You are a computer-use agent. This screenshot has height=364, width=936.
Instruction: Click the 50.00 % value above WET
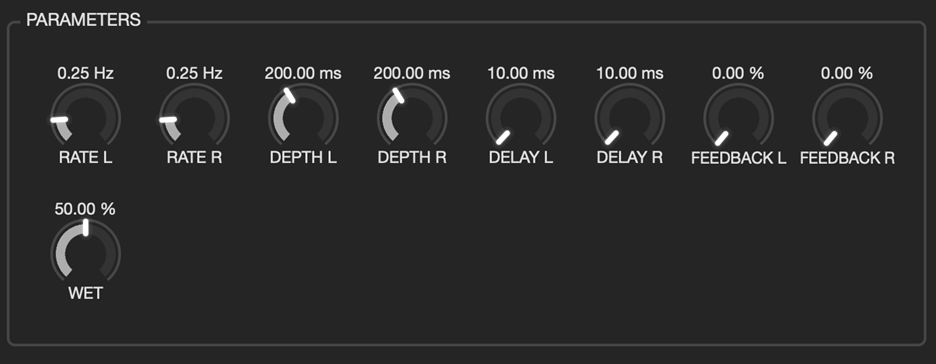(85, 209)
